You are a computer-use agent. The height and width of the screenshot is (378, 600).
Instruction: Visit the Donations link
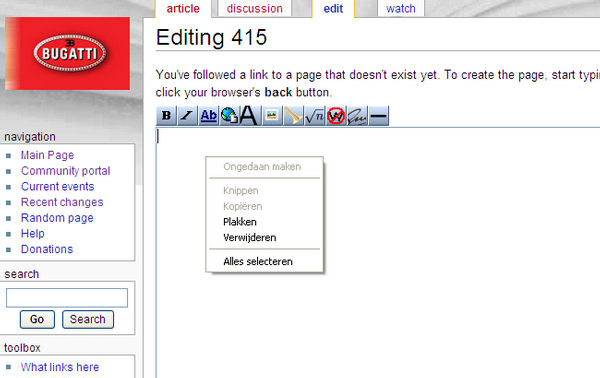pos(47,249)
